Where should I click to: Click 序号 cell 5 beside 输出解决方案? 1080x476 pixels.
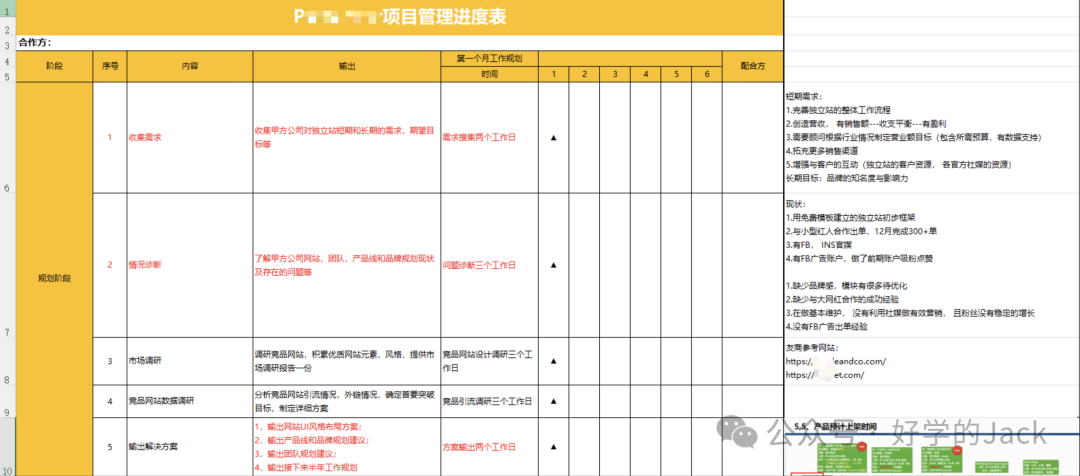coord(110,446)
